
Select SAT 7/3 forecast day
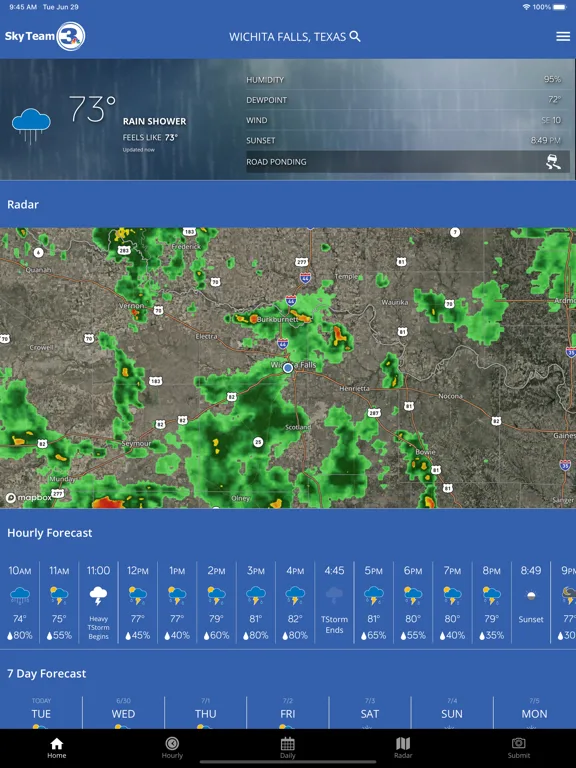(370, 714)
